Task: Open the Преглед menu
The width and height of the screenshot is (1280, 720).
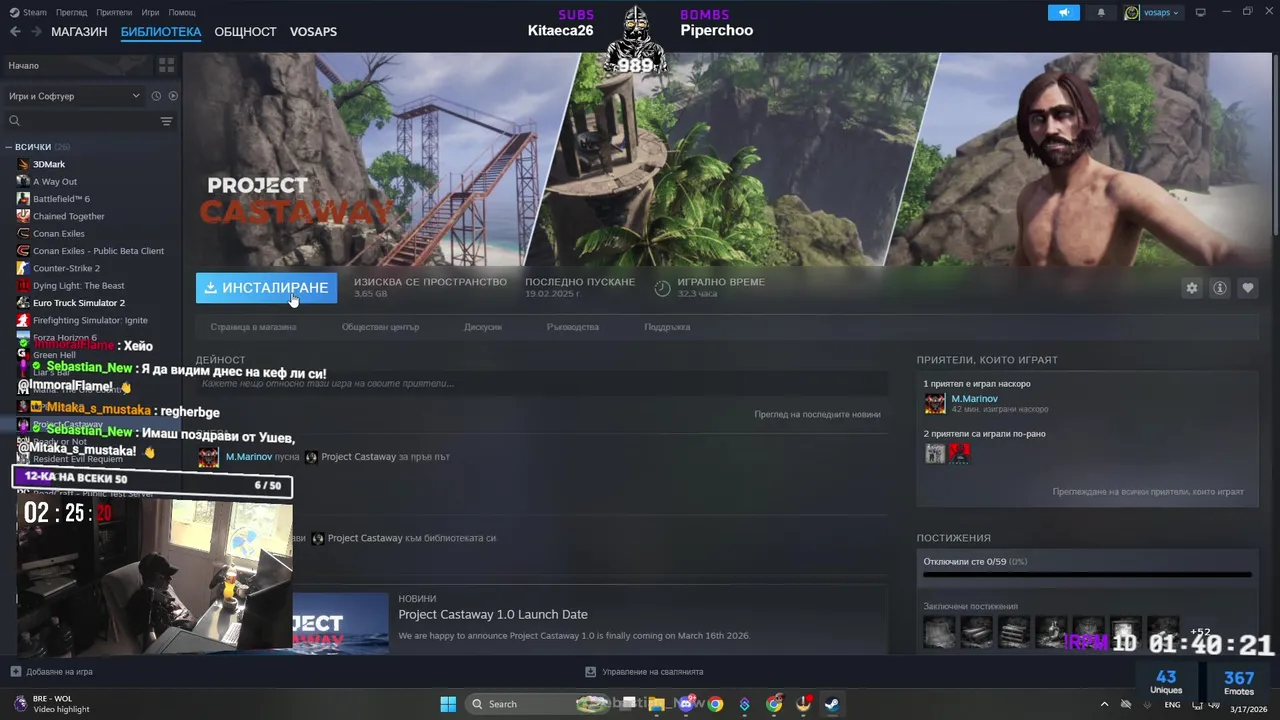Action: coord(72,12)
